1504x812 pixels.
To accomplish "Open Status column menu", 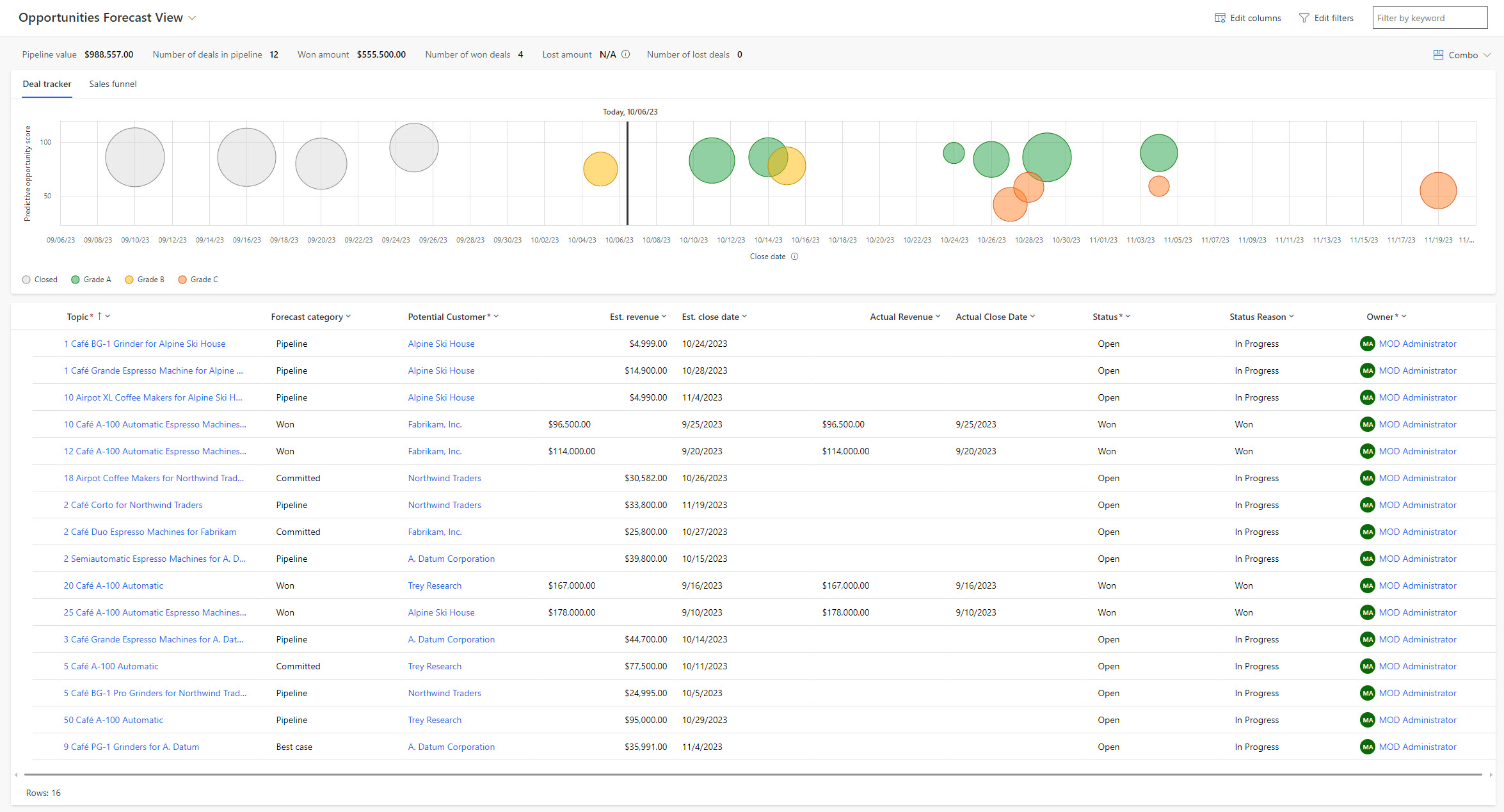I will [x=1128, y=317].
